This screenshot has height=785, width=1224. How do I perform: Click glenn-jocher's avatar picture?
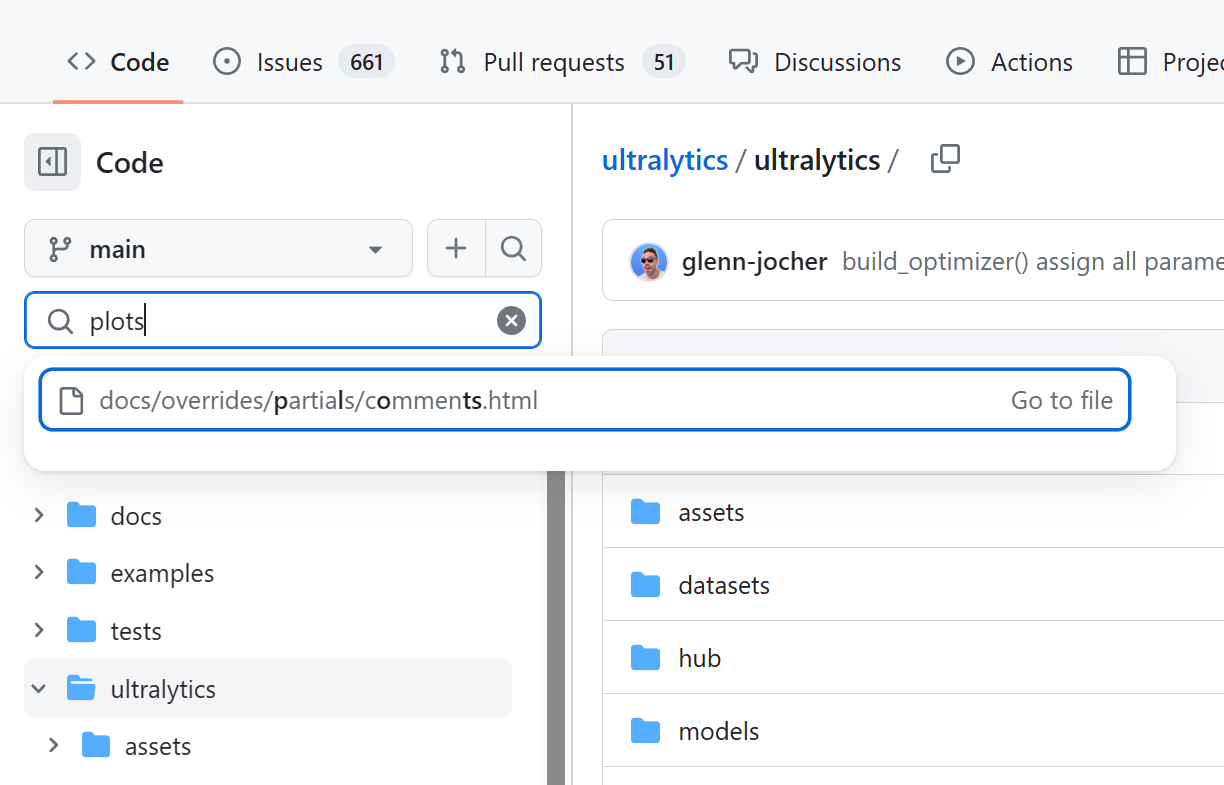point(649,262)
